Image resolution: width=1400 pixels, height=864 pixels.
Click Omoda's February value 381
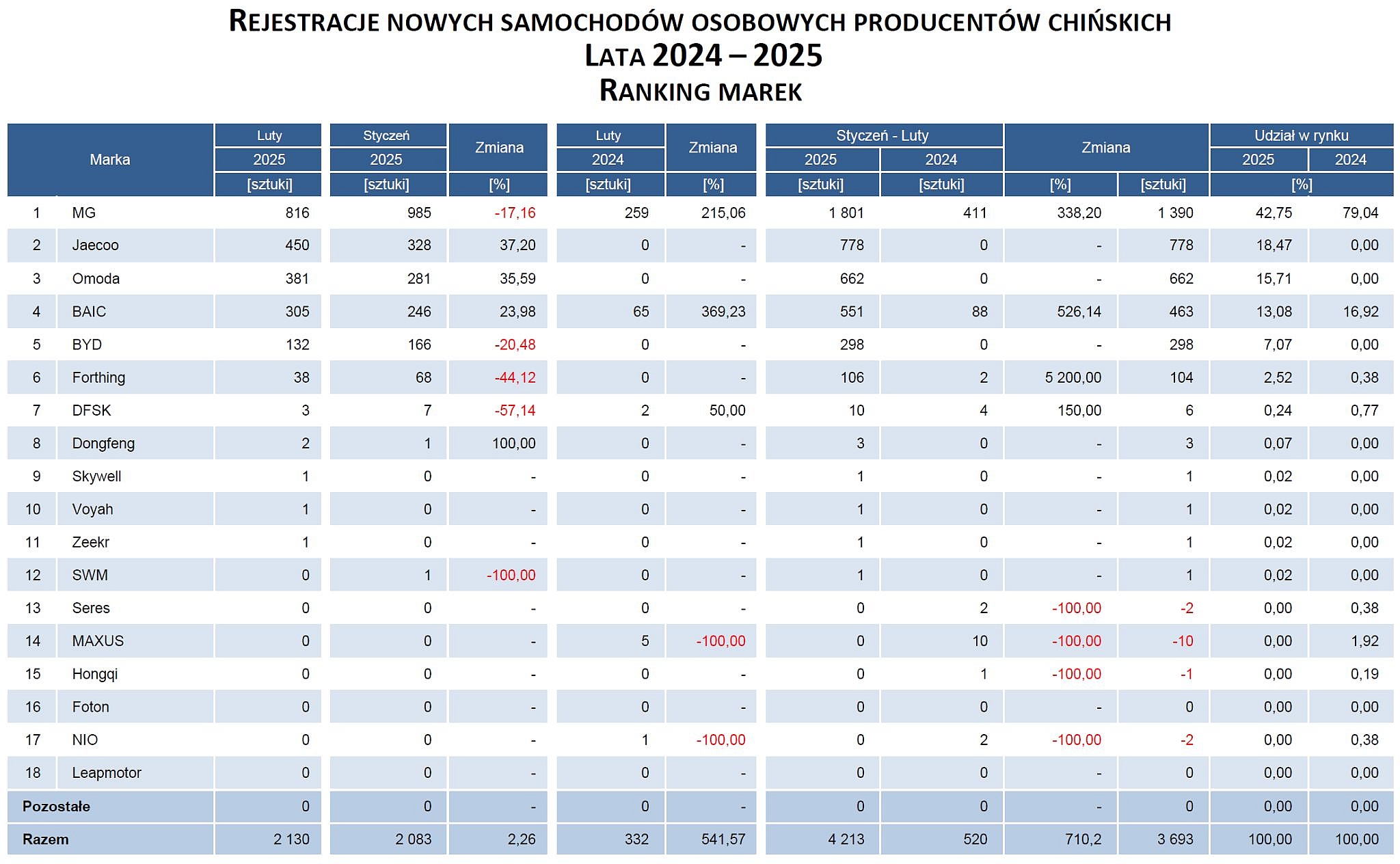tap(297, 278)
